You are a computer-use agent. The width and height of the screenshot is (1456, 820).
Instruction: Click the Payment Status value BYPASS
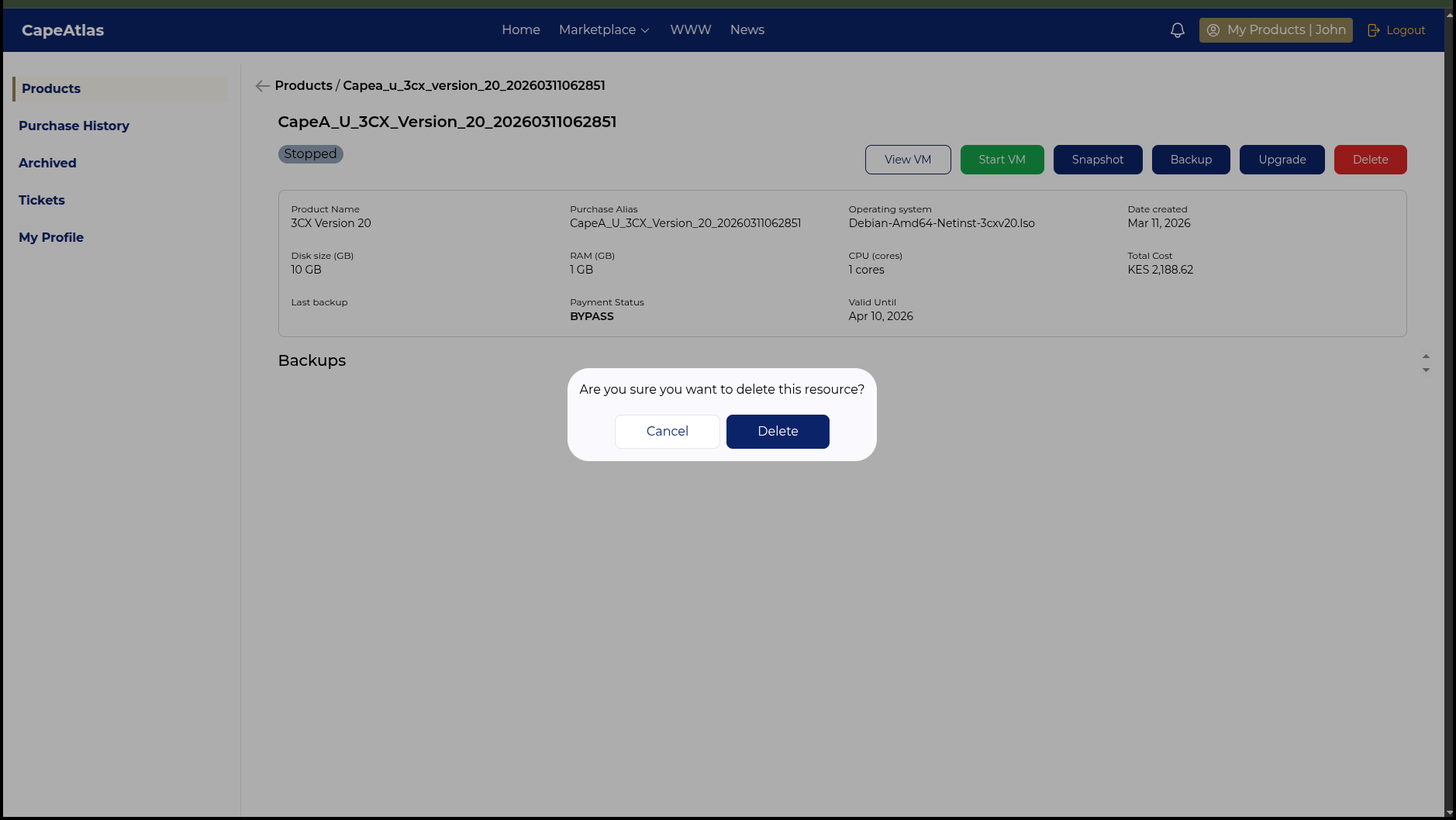592,316
